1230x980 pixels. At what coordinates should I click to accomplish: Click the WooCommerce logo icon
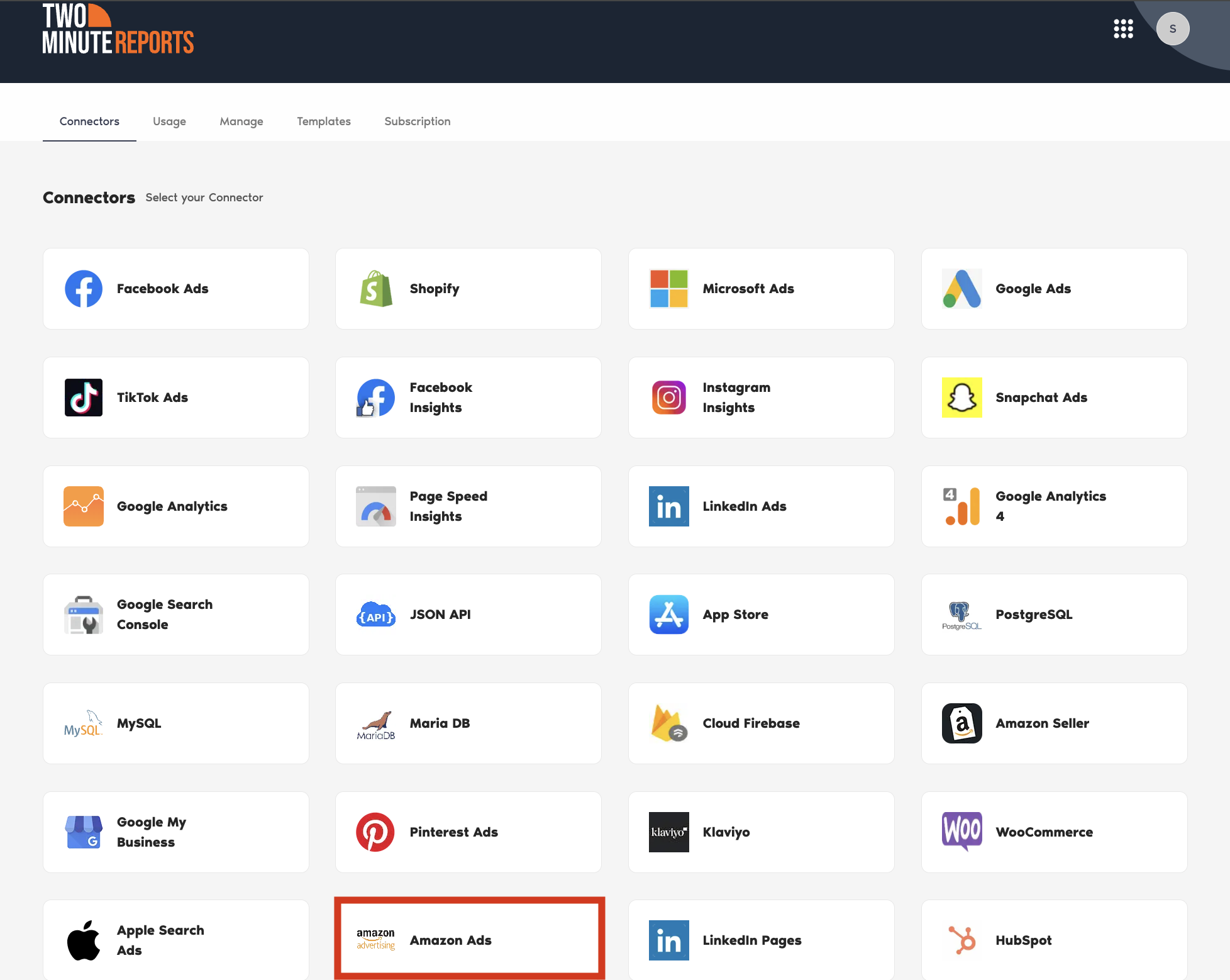961,831
